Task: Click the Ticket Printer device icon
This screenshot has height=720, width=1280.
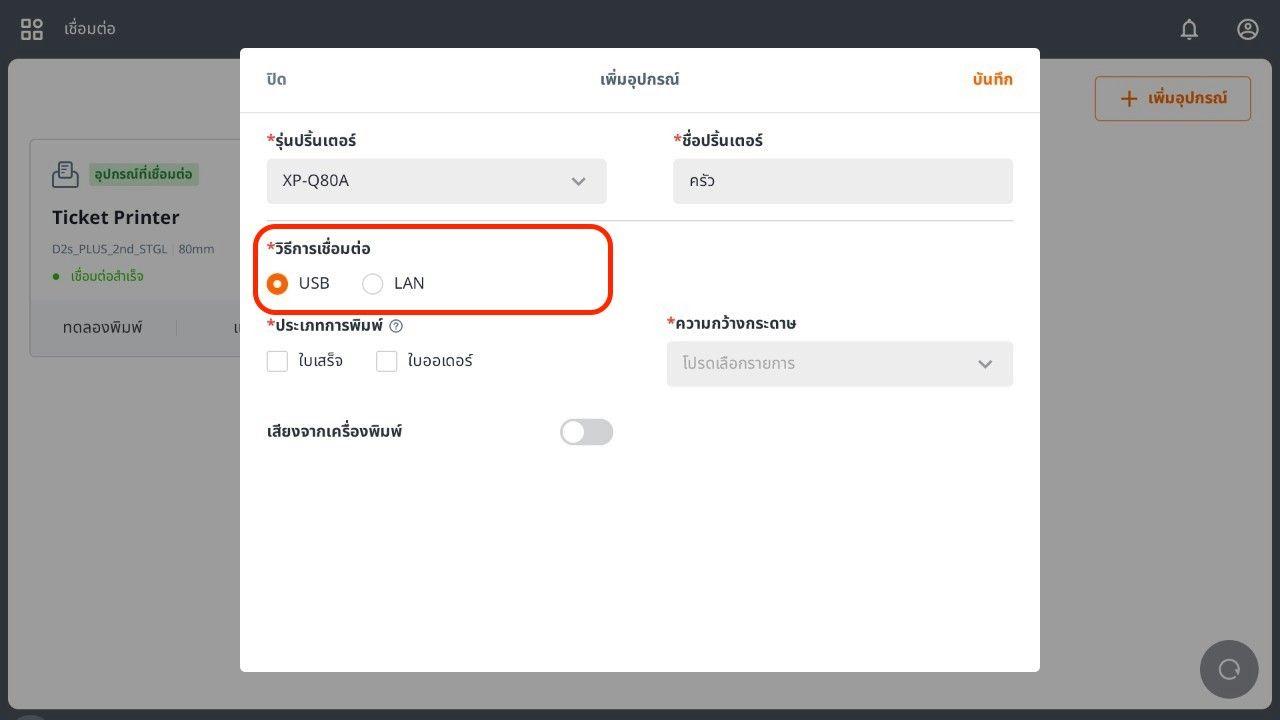Action: coord(65,174)
